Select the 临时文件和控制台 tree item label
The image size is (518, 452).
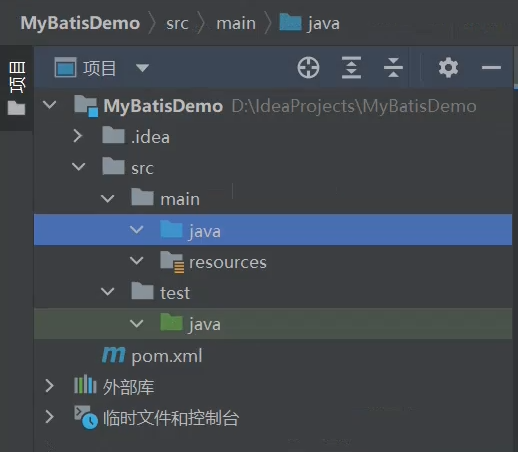171,418
